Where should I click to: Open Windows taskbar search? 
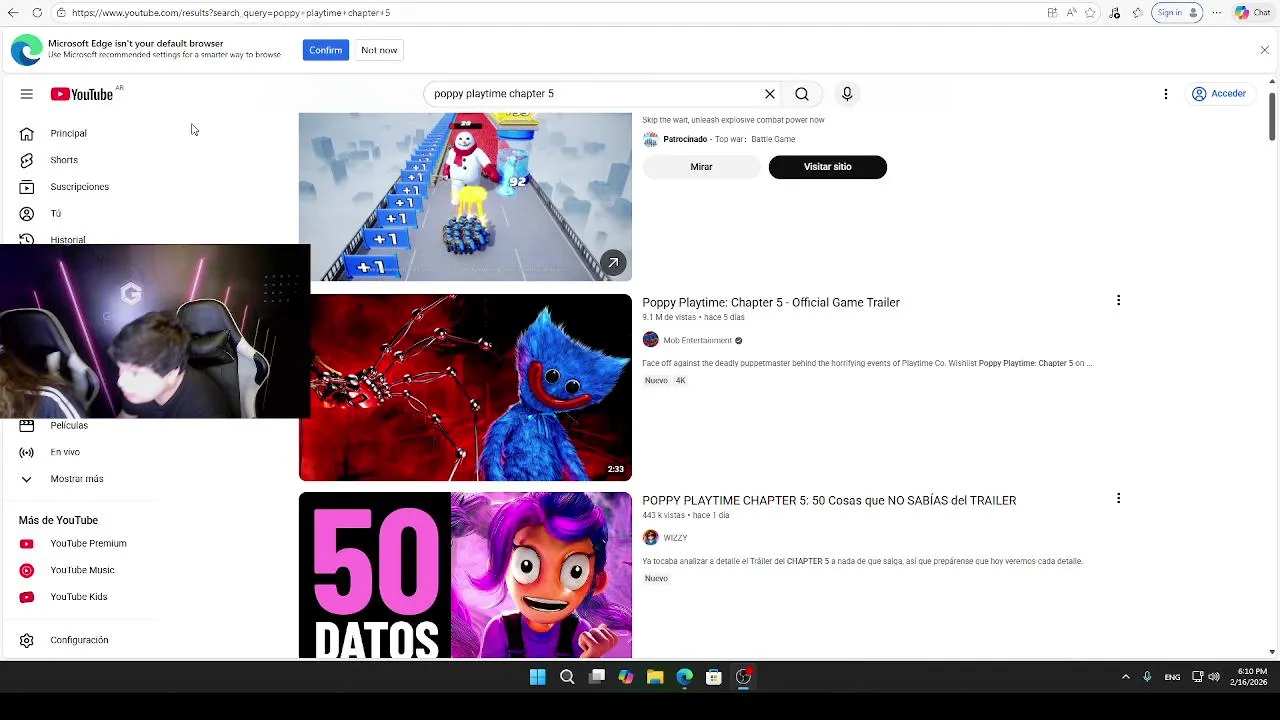[x=567, y=677]
